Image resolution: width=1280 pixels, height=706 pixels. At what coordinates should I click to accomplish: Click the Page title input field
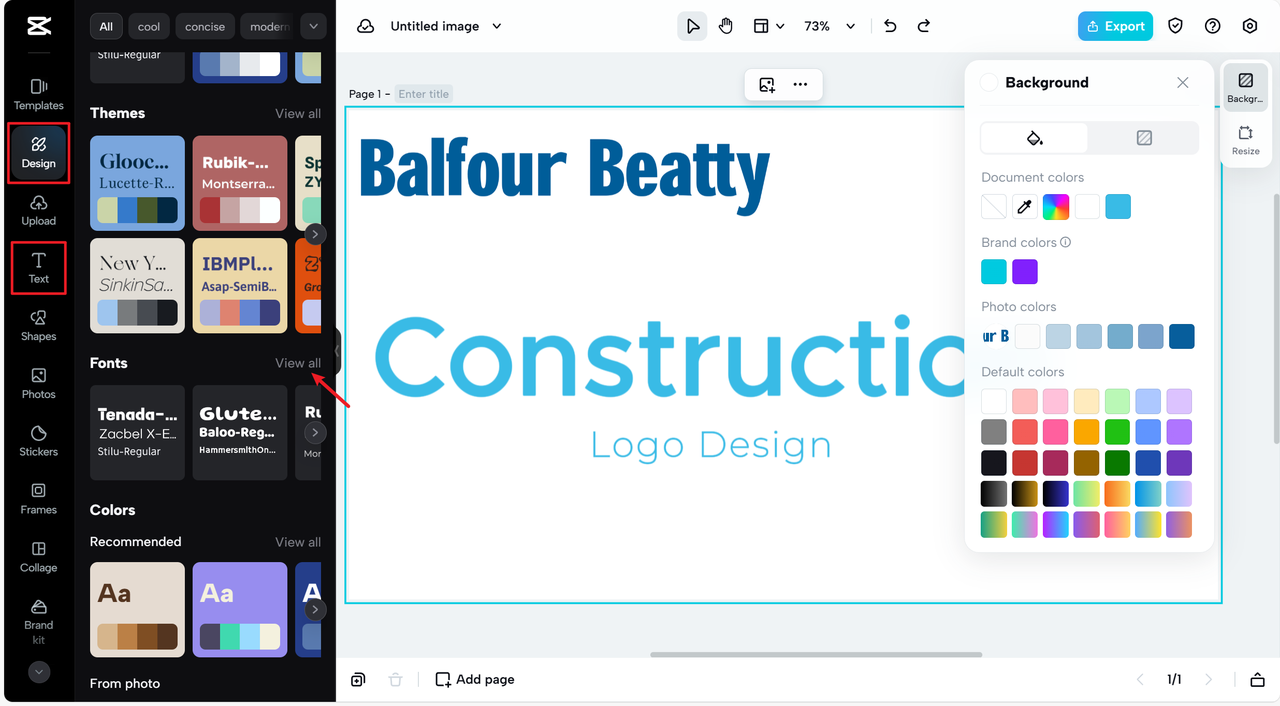pos(424,94)
